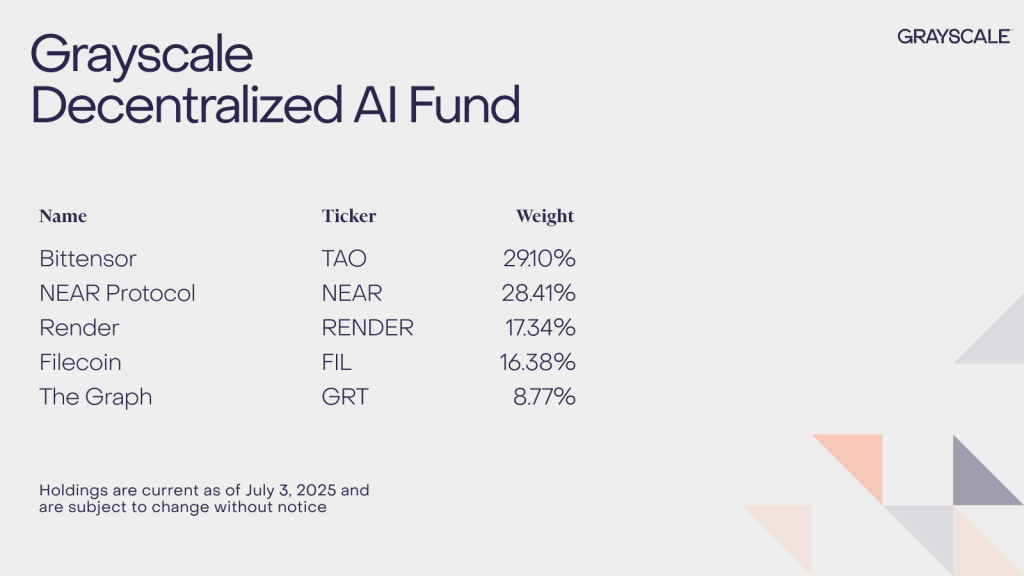Viewport: 1024px width, 576px height.
Task: Click the Name column header
Action: coord(63,216)
